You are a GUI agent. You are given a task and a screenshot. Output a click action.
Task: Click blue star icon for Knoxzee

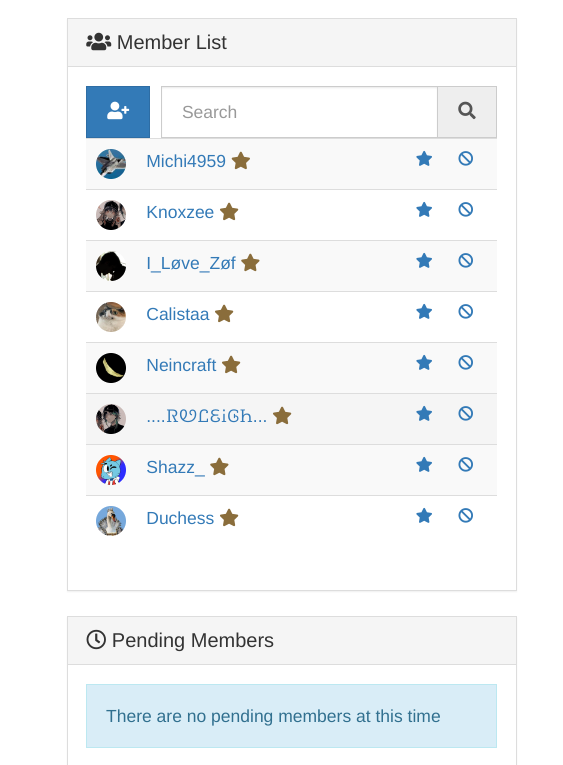point(424,210)
